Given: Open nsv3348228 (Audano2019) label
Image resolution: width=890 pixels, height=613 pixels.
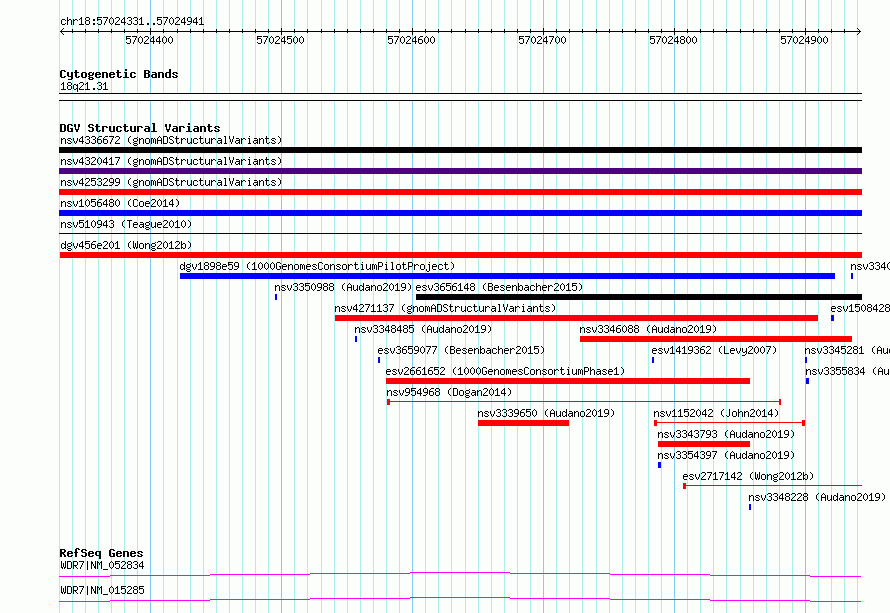Looking at the screenshot, I should coord(817,497).
